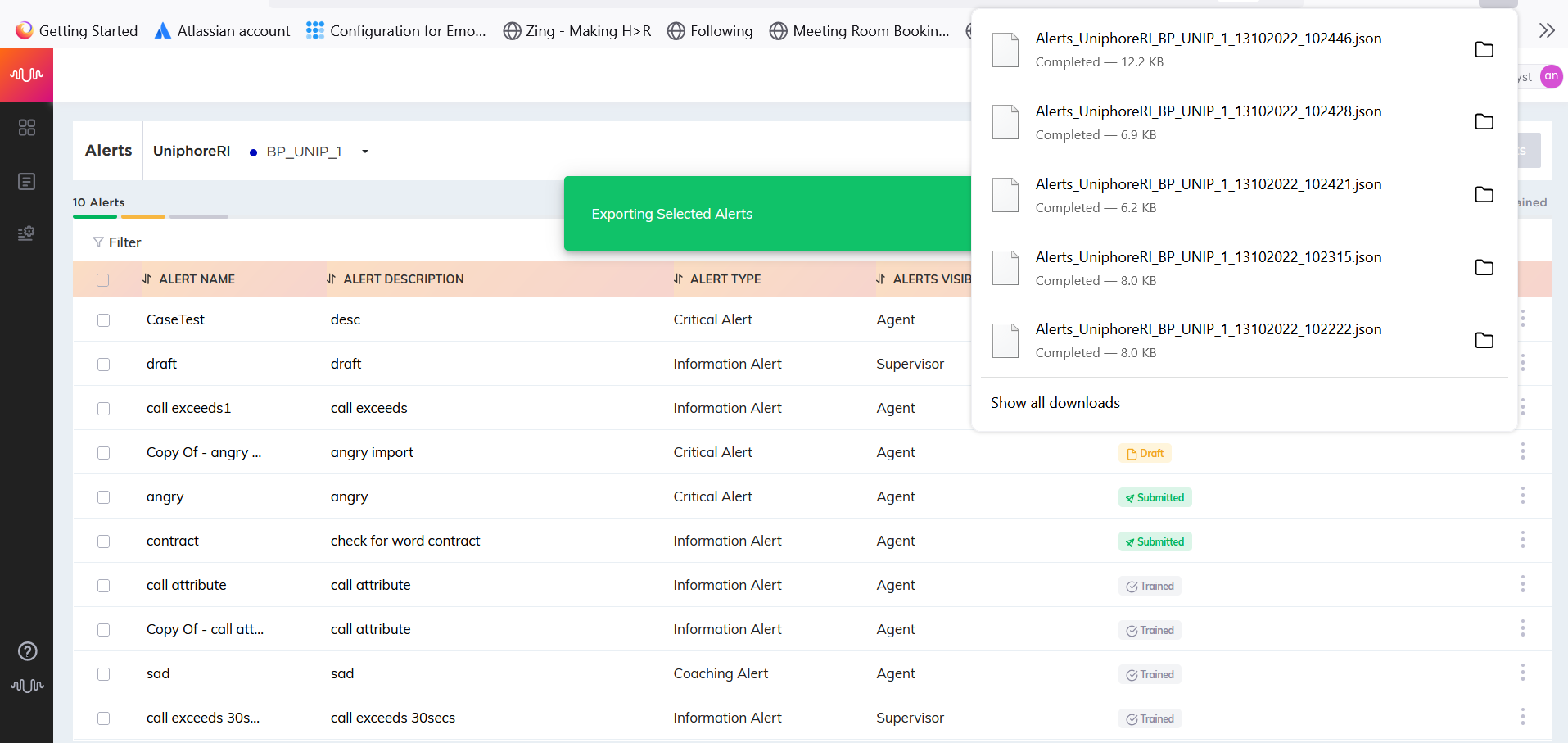Viewport: 1568px width, 743px height.
Task: Toggle select-all alerts header checkbox
Action: coord(102,280)
